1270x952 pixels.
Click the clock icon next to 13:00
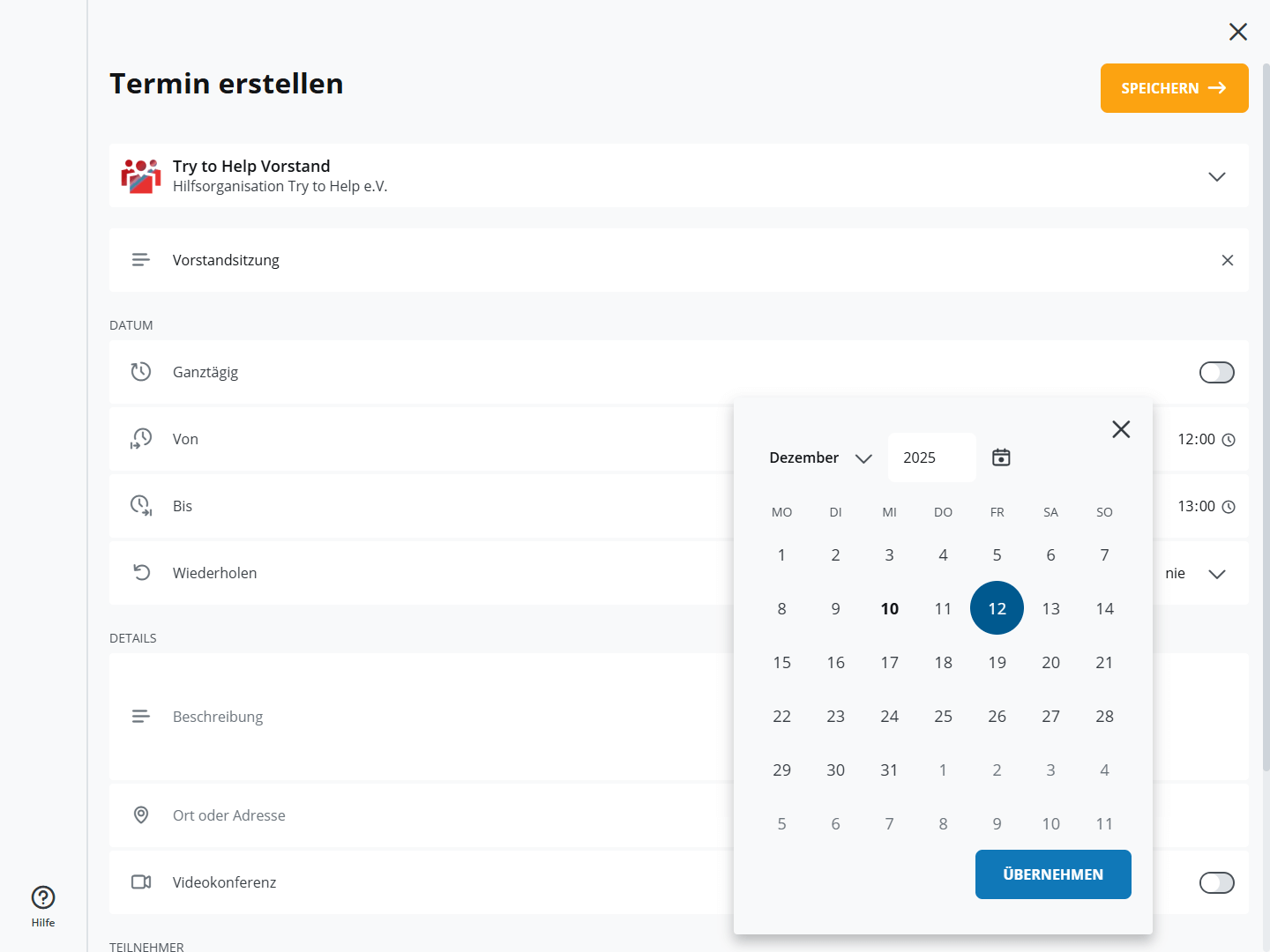(x=1229, y=507)
